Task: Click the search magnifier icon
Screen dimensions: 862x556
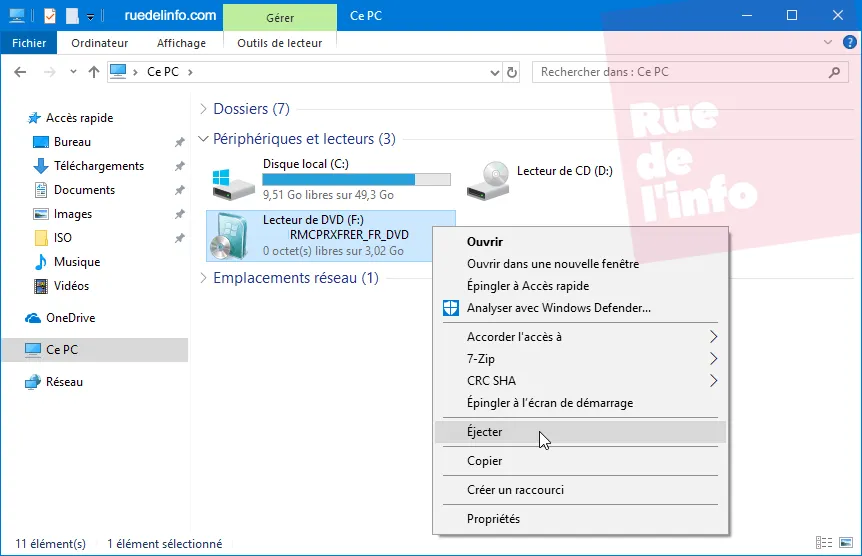Action: click(x=835, y=72)
